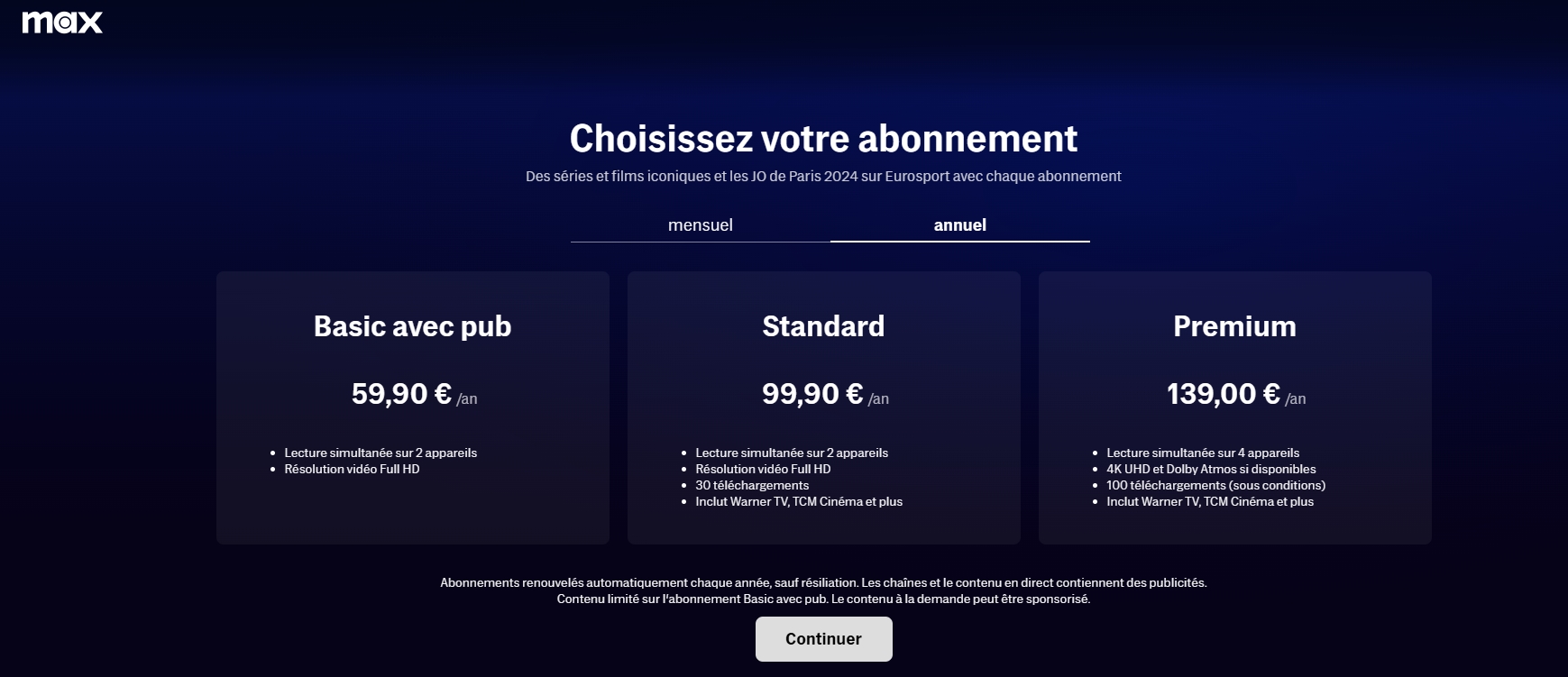The width and height of the screenshot is (1568, 677).
Task: Select the Standard plan title
Action: coord(823,326)
